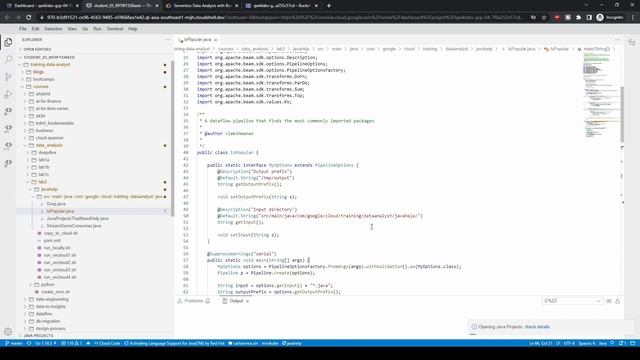Click the editor vertical scrollbar
The height and width of the screenshot is (360, 640).
pos(622,114)
